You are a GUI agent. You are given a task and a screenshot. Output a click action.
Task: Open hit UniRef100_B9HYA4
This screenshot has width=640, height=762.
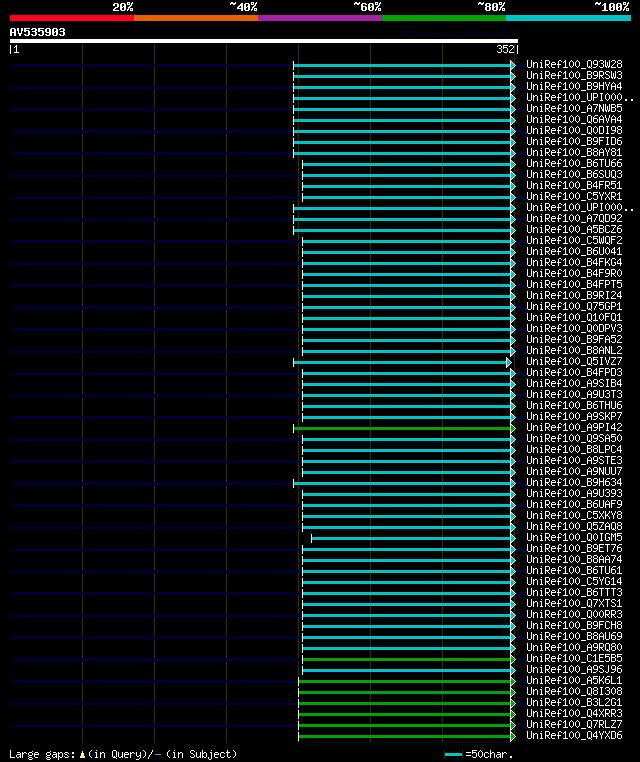point(574,87)
